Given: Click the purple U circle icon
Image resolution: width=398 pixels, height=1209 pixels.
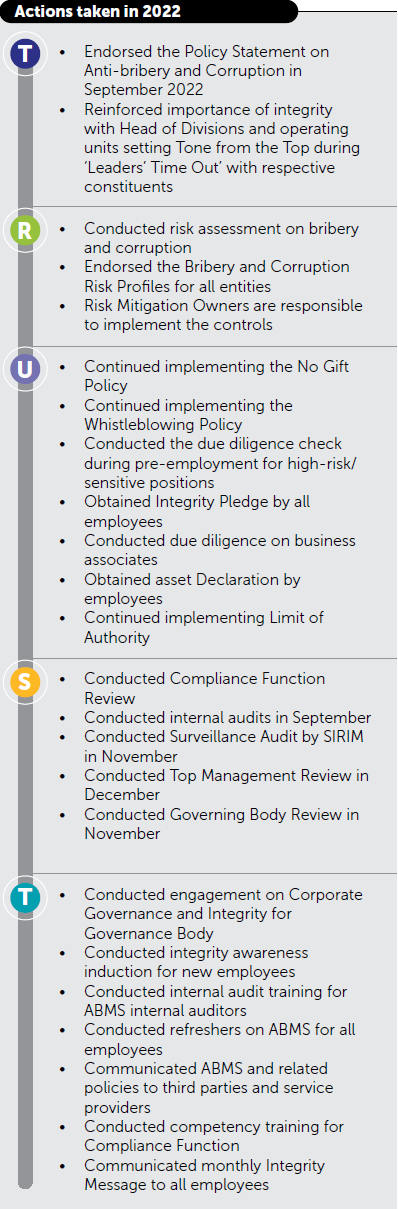Looking at the screenshot, I should coord(25,370).
